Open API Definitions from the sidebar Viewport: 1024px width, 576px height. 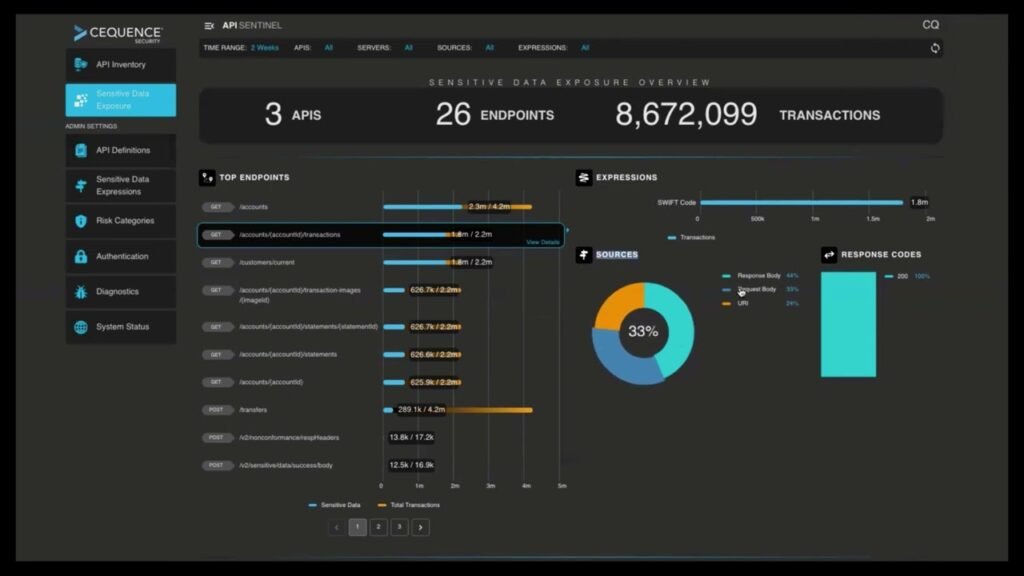coord(79,150)
